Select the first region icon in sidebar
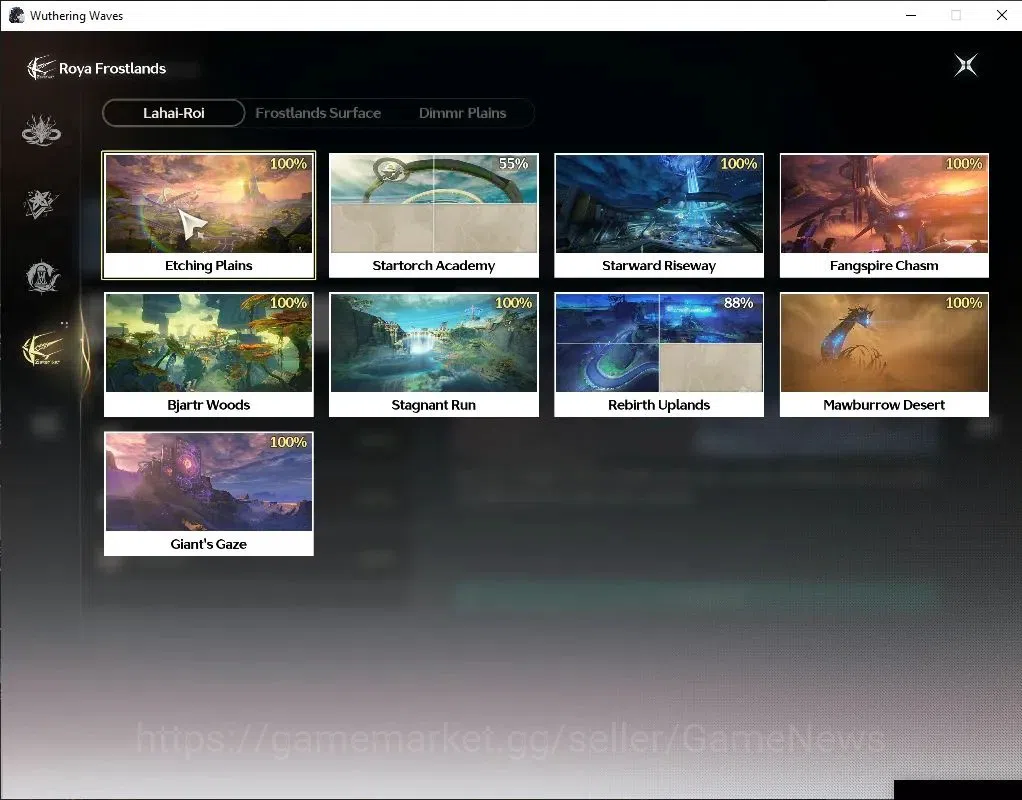Image resolution: width=1022 pixels, height=800 pixels. (41, 130)
